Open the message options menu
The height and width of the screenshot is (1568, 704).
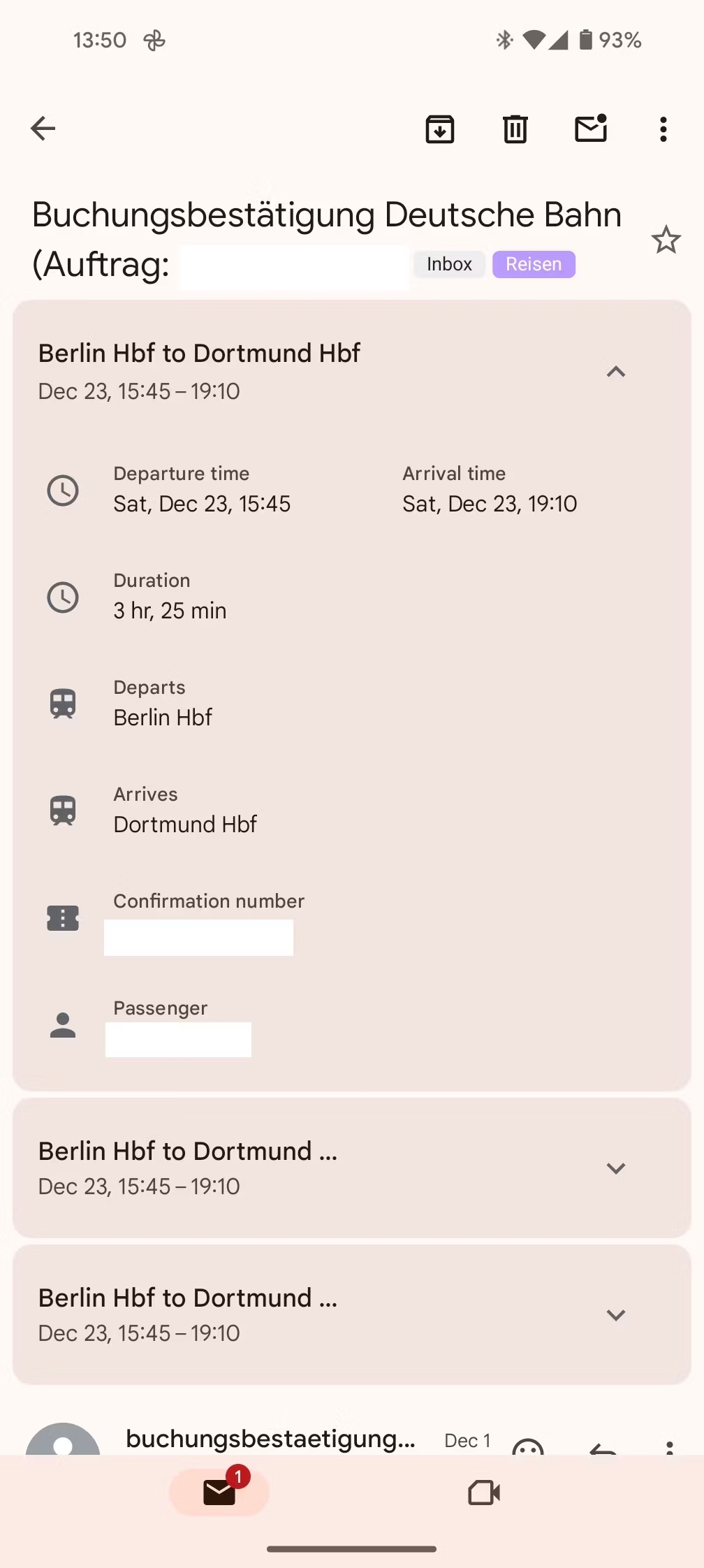[669, 1445]
